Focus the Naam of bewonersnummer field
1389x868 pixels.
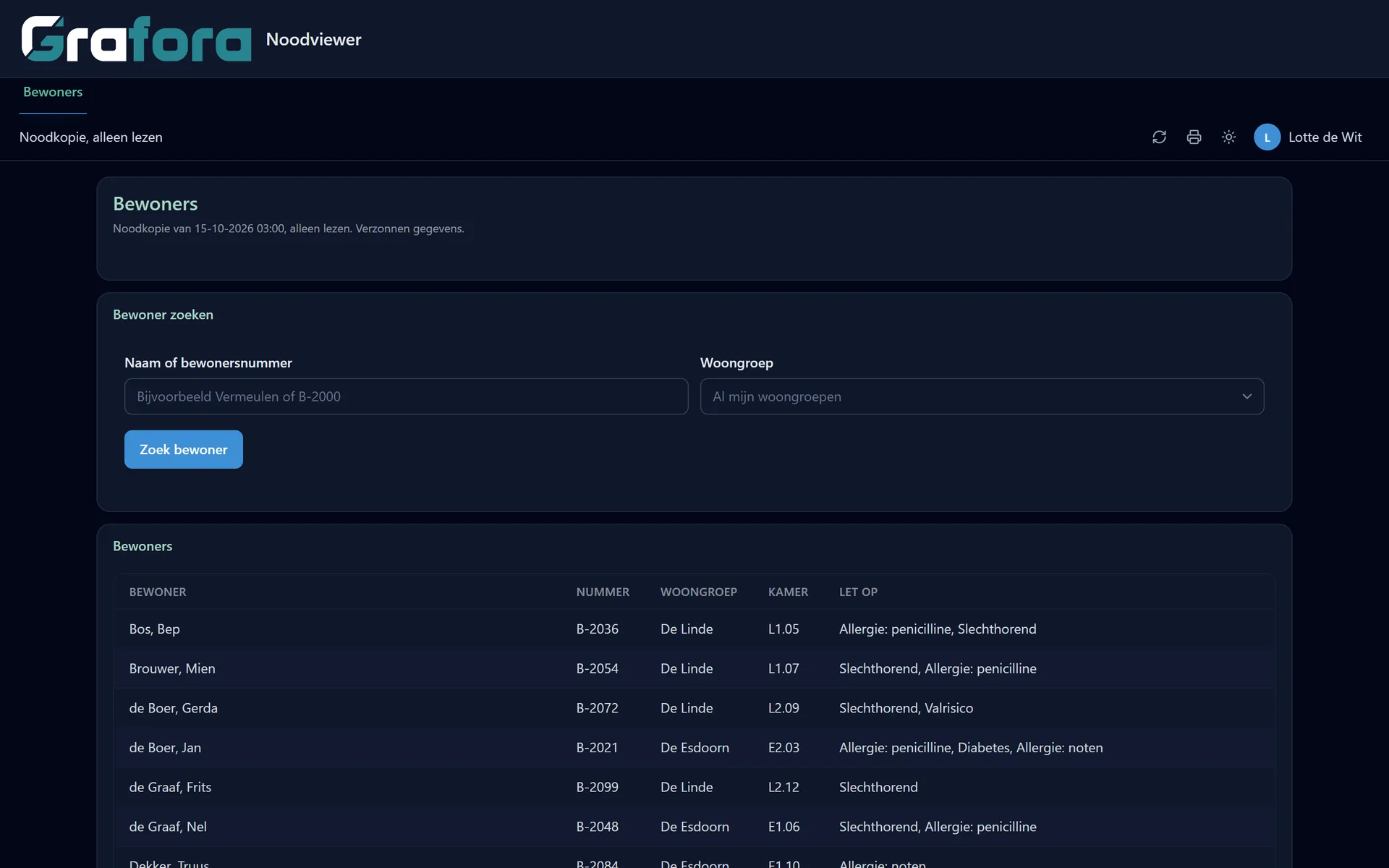point(406,396)
